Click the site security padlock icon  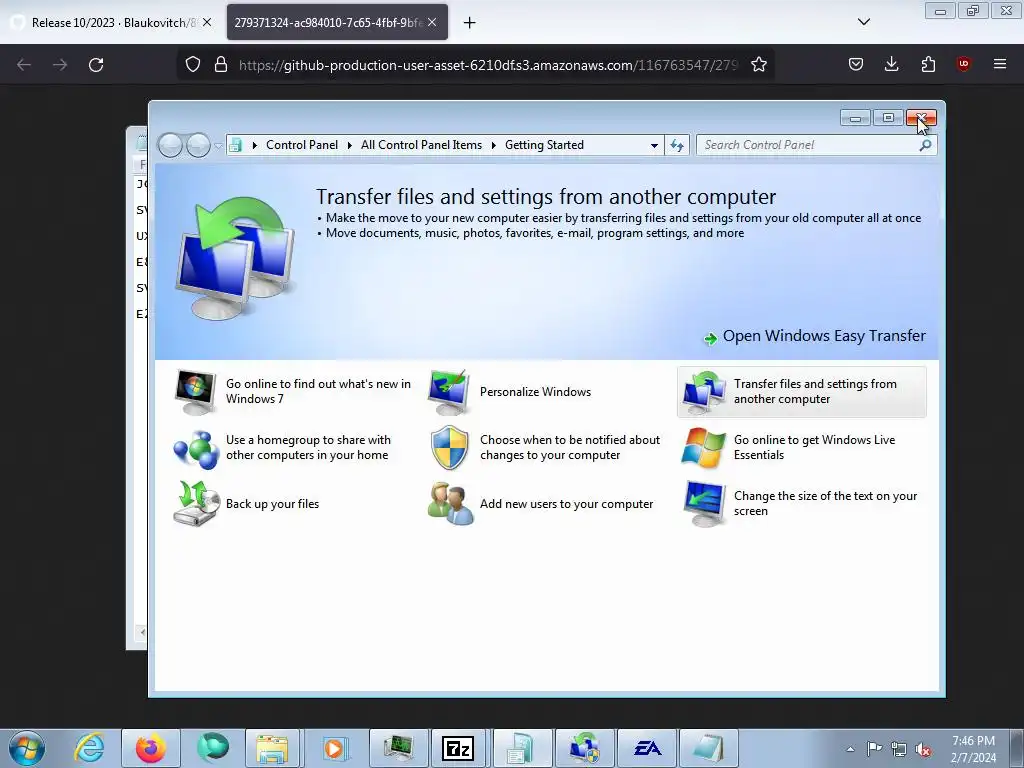[221, 64]
